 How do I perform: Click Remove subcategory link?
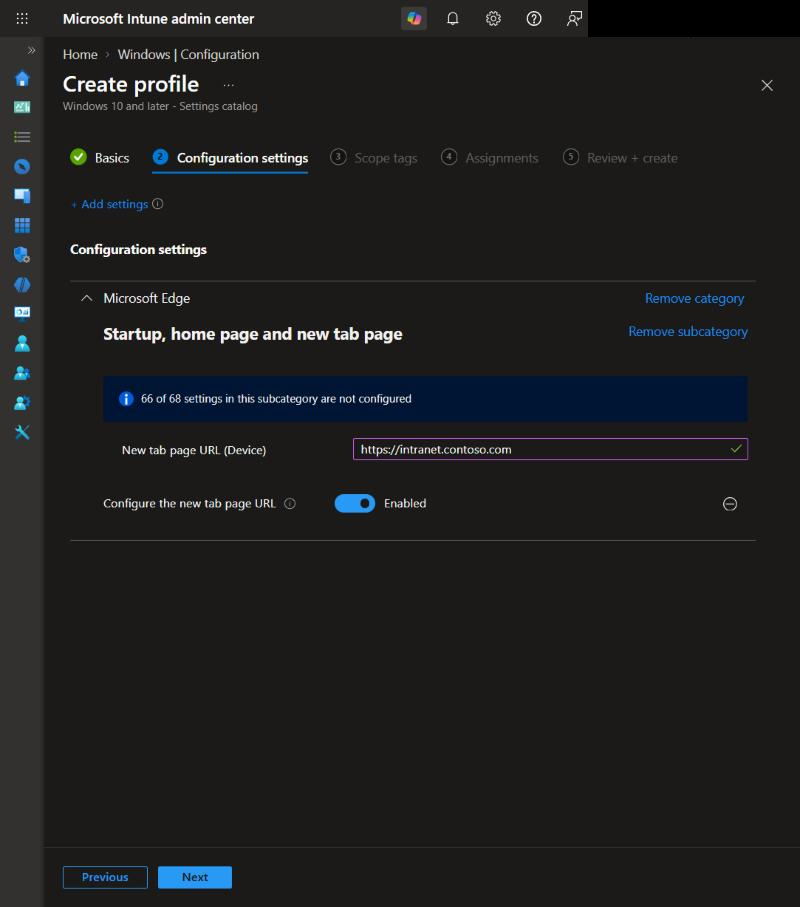[x=688, y=331]
